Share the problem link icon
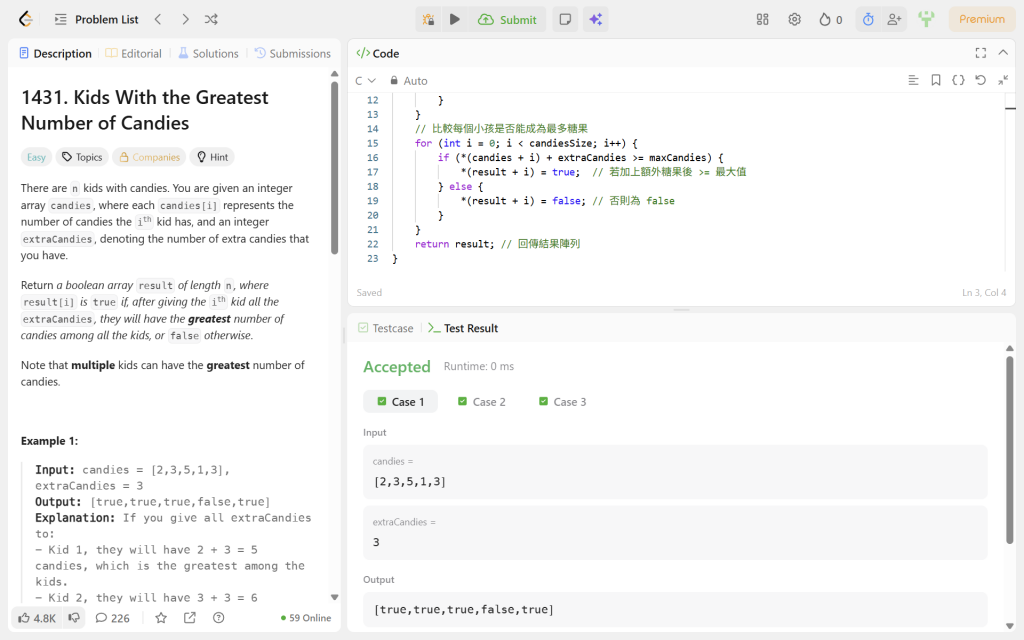Viewport: 1024px width, 640px height. coord(190,618)
